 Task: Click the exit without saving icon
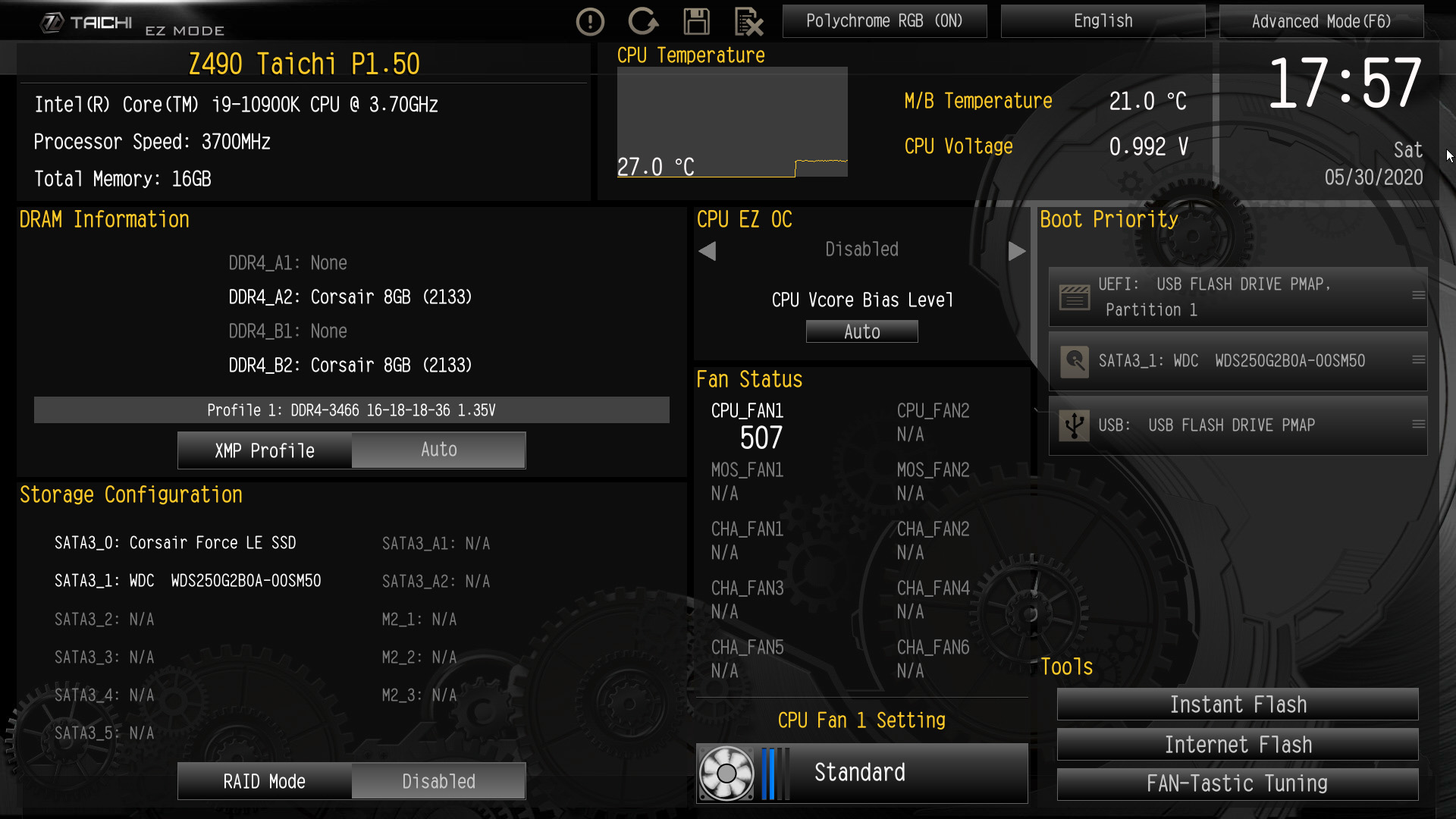coord(749,21)
